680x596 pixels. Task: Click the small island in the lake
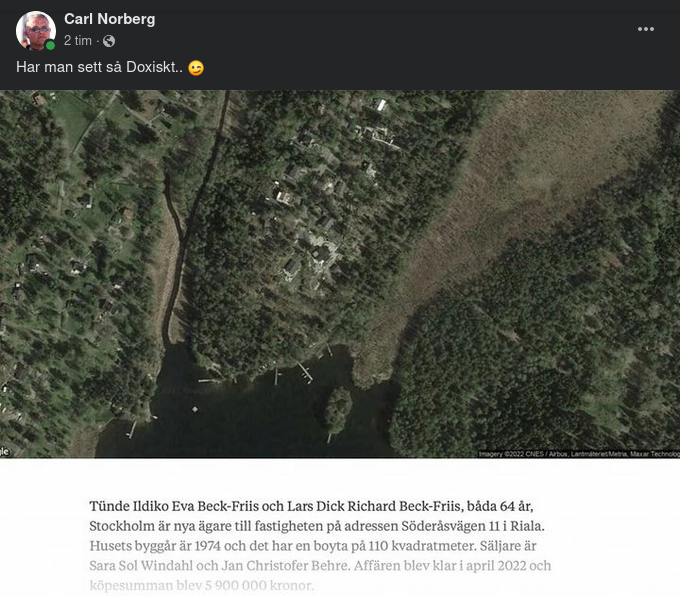tap(337, 408)
